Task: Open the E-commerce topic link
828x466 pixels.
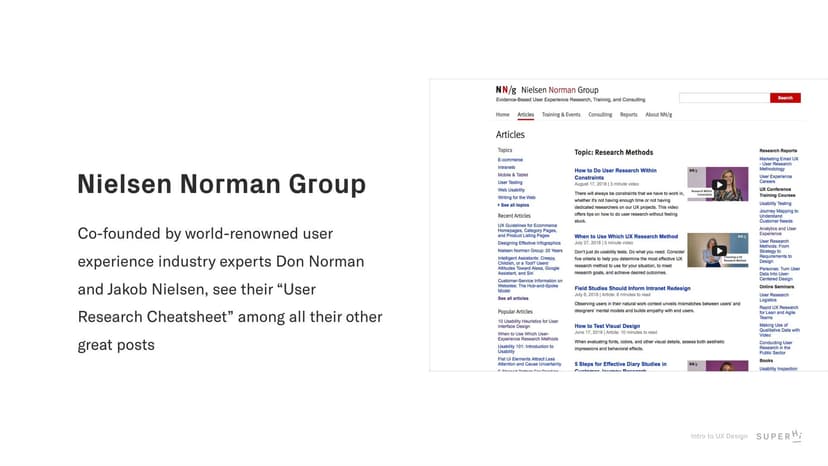Action: point(510,160)
